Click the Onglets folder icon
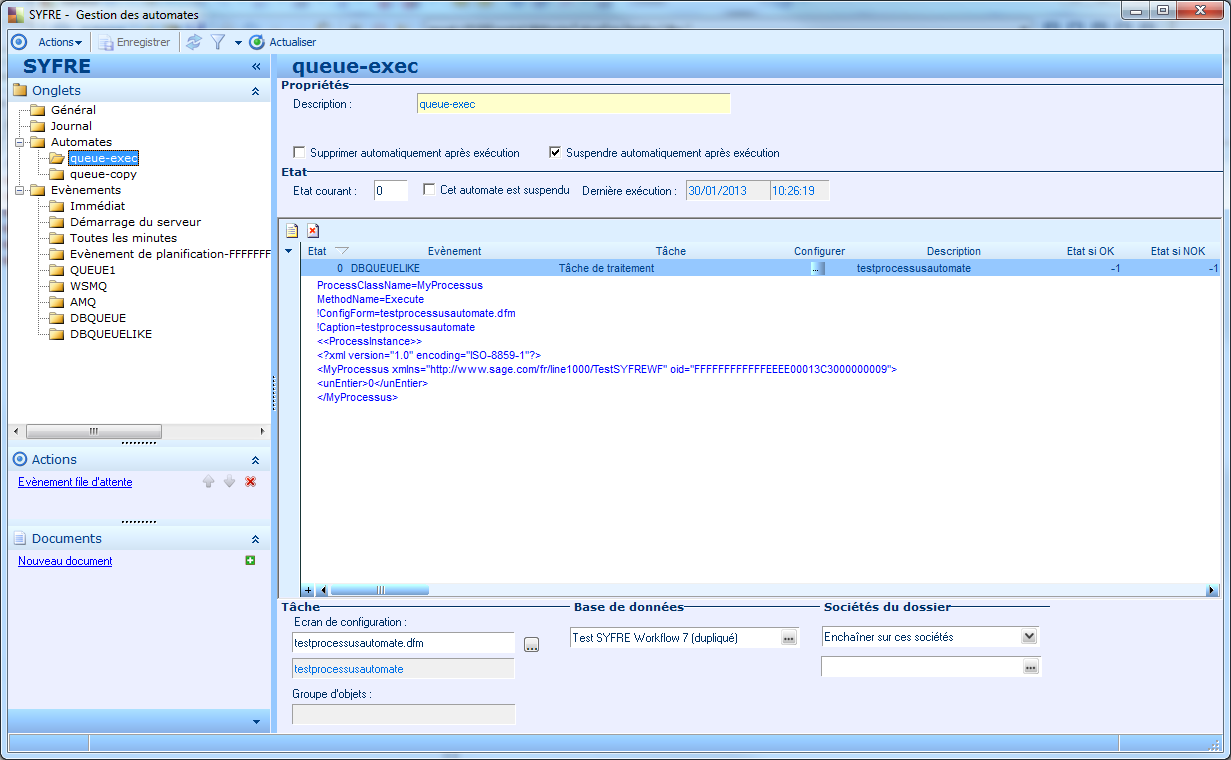This screenshot has width=1231, height=760. (20, 90)
